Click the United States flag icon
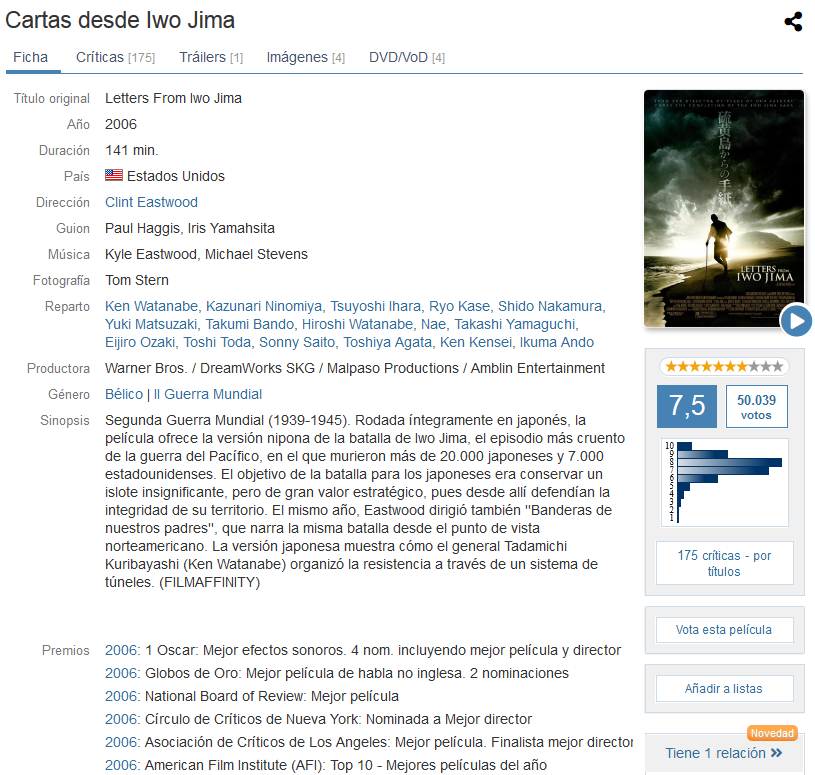Screen dimensions: 815x775 point(114,175)
